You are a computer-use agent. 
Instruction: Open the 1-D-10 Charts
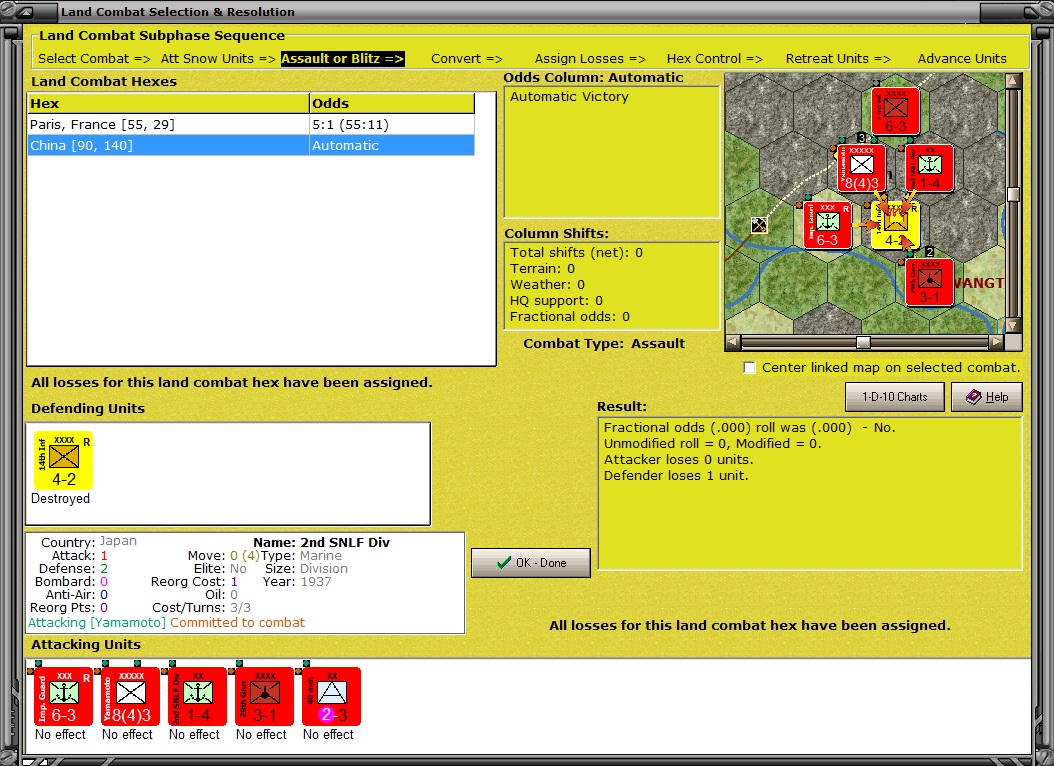pos(895,397)
